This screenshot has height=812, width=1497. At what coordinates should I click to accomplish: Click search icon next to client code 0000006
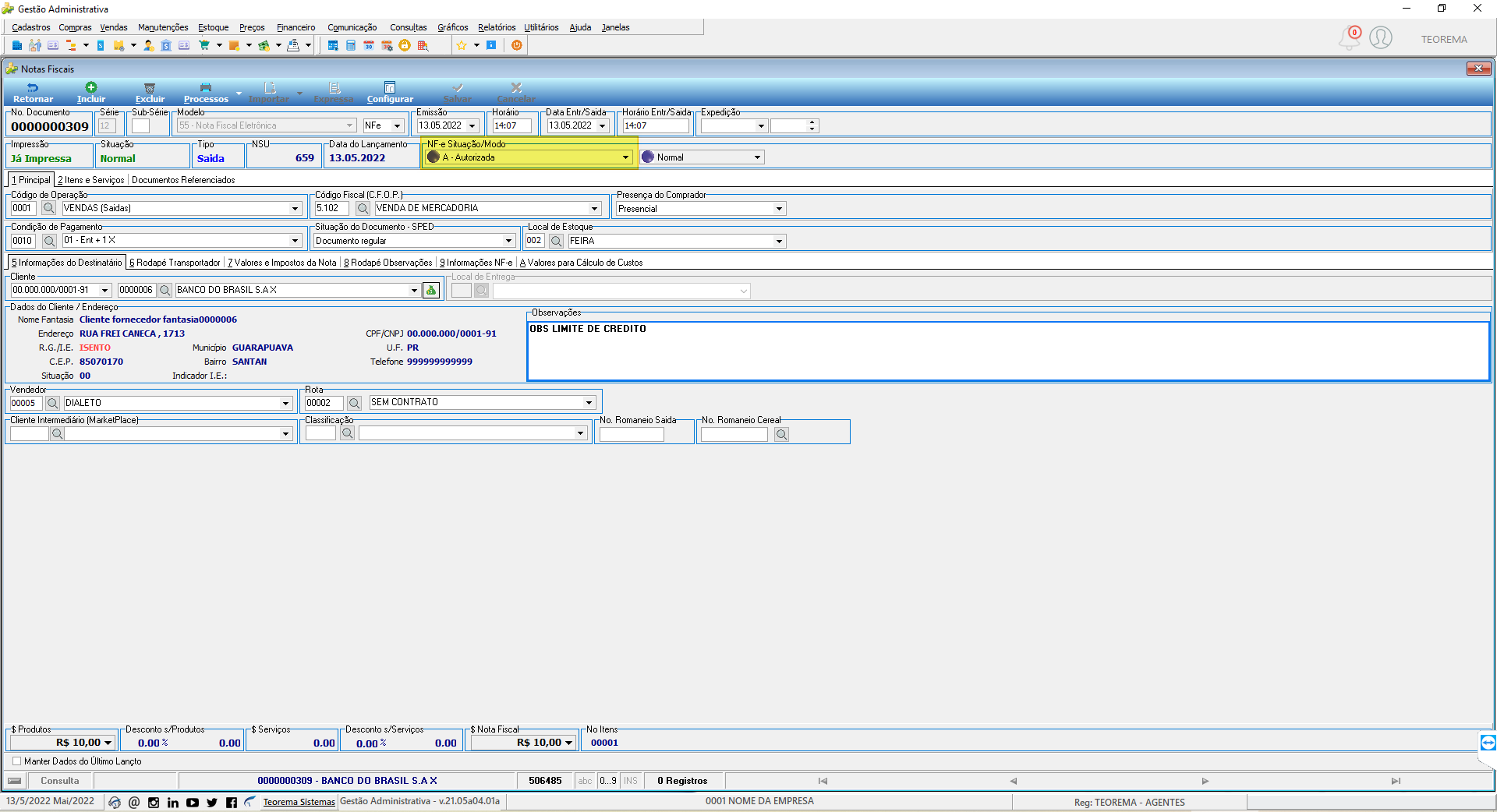(x=165, y=290)
